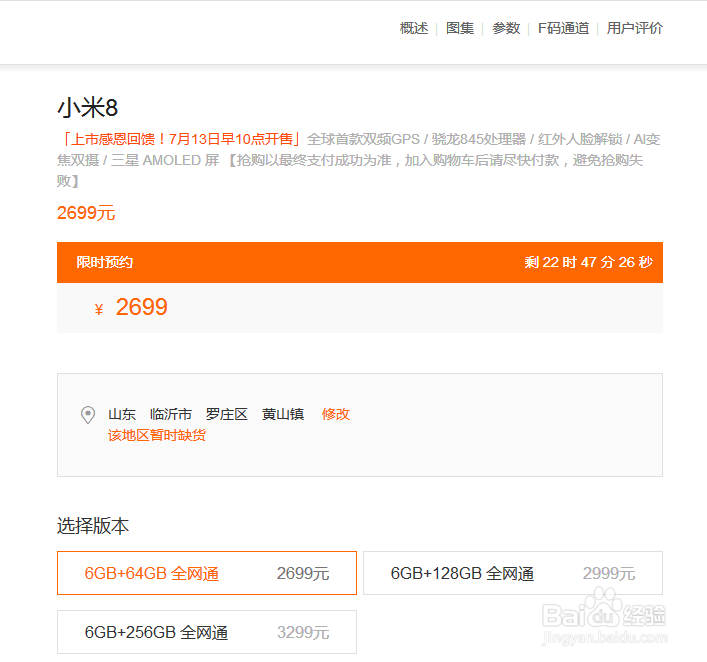Click the orange 上市感恩回馈 promo text

[180, 139]
